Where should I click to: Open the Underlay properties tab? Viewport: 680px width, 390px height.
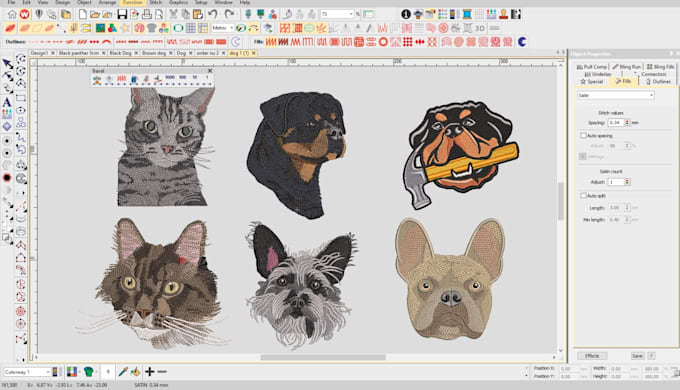tap(598, 75)
